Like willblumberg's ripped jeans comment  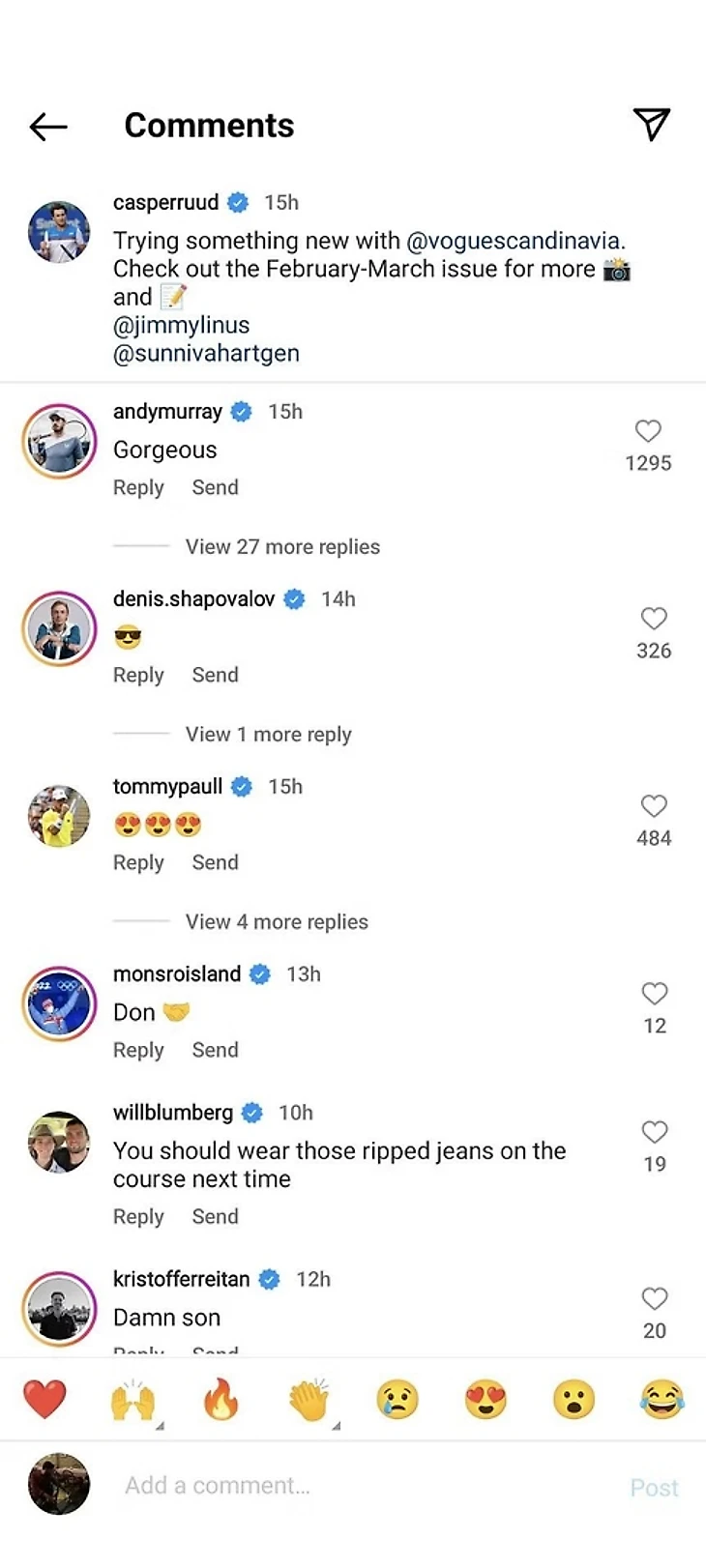point(655,1132)
